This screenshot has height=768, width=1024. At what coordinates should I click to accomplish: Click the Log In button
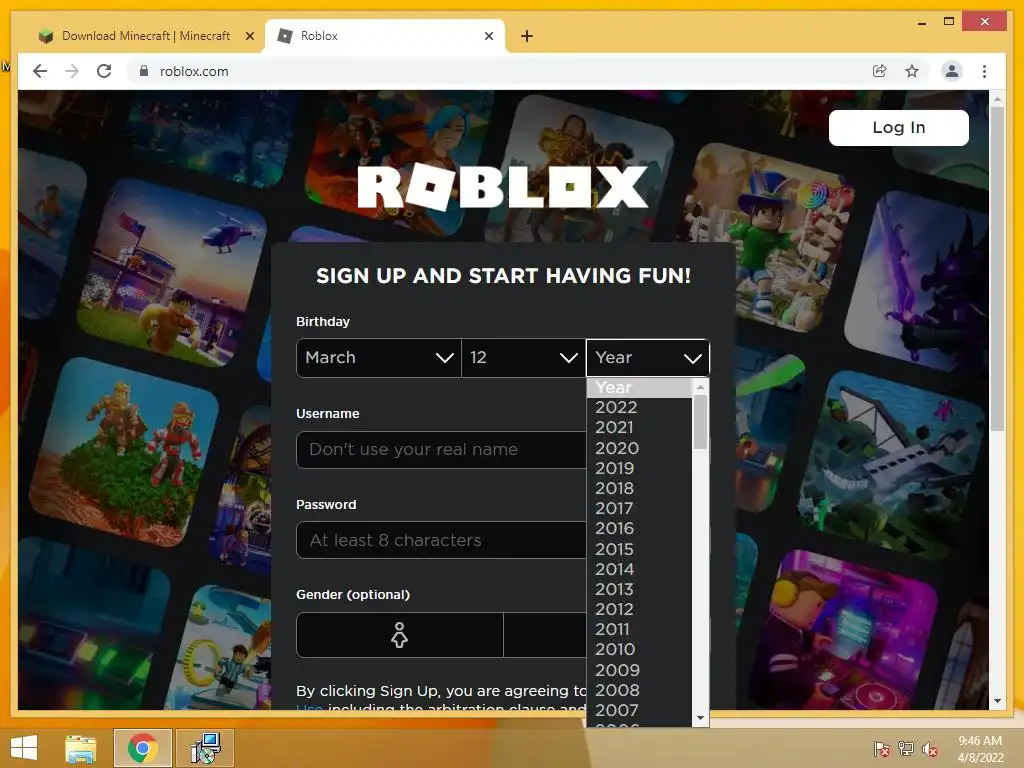click(x=899, y=127)
